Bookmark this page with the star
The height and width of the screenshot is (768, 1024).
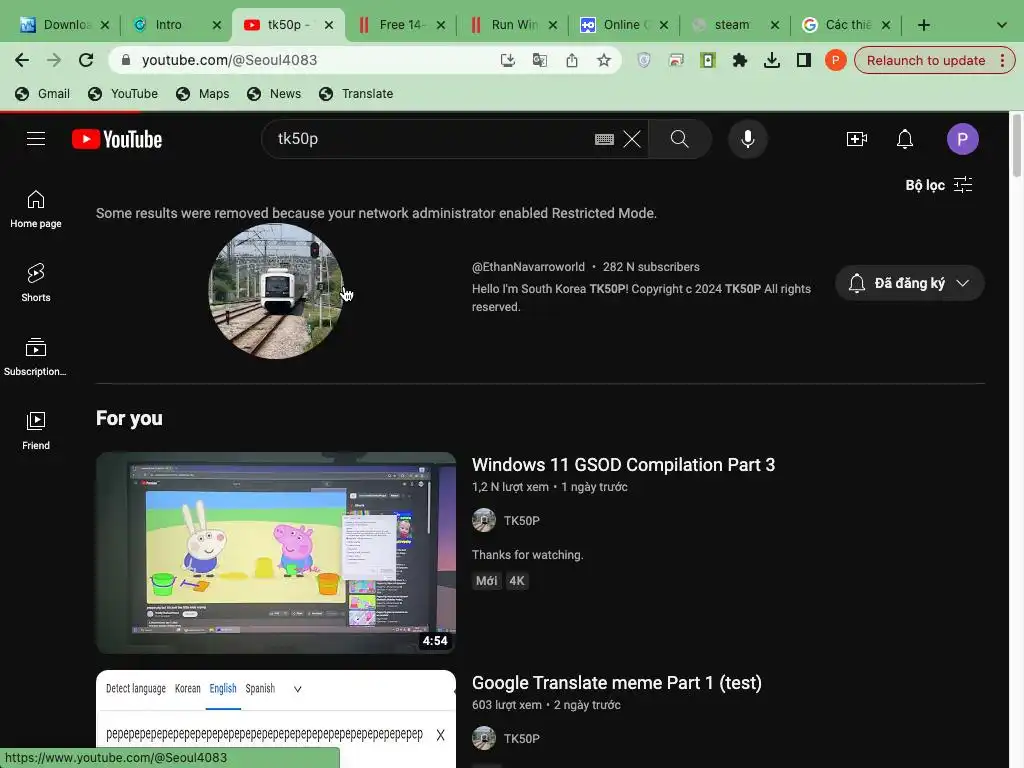click(x=603, y=61)
